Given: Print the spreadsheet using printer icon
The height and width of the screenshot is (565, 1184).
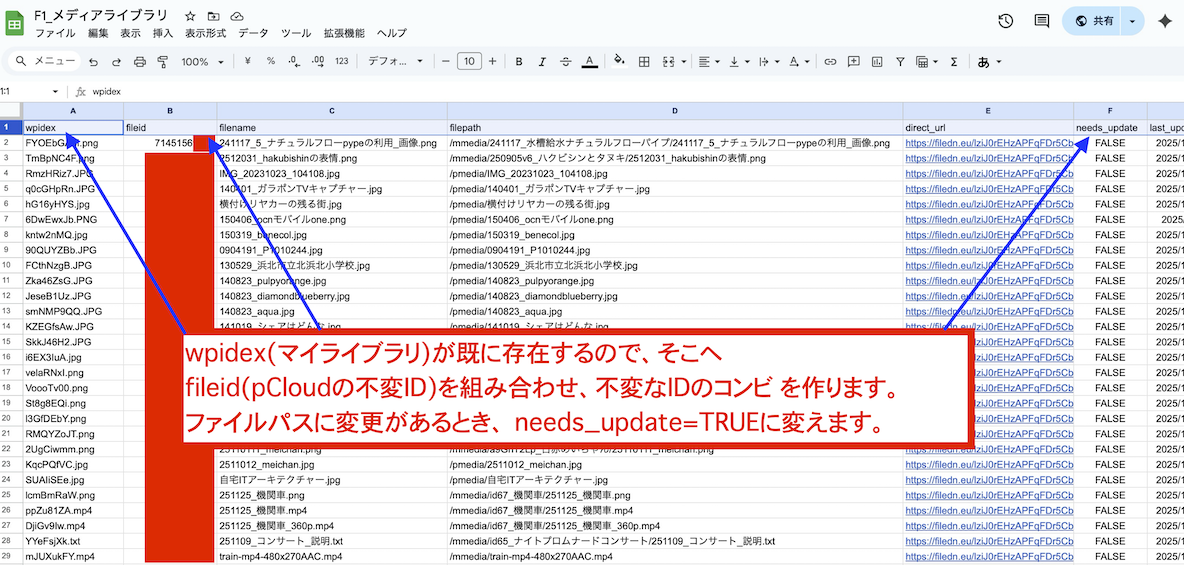Looking at the screenshot, I should point(140,62).
